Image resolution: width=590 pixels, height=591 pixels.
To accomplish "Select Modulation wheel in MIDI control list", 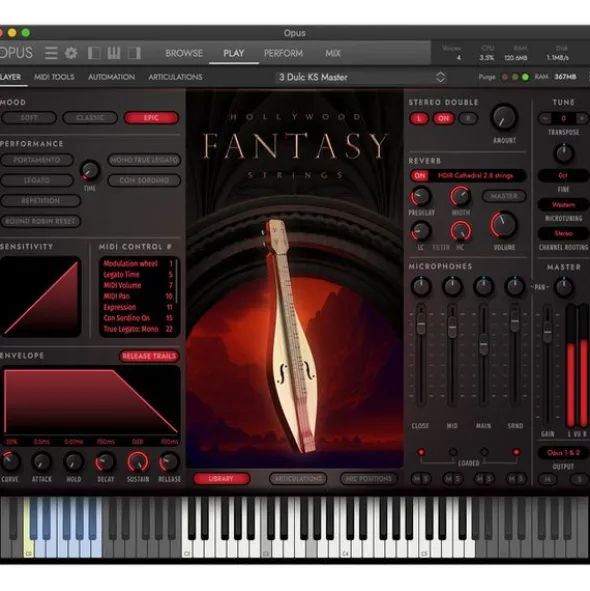I will click(x=138, y=263).
